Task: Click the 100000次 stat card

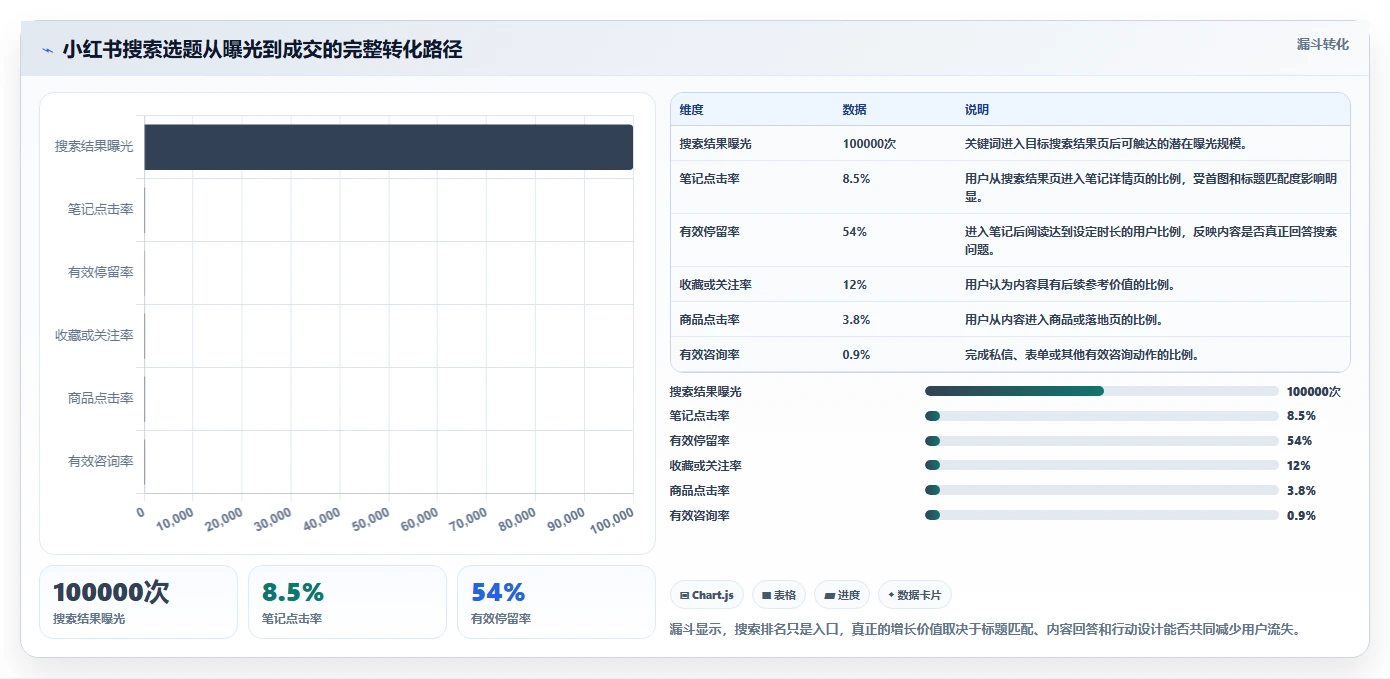Action: click(138, 602)
